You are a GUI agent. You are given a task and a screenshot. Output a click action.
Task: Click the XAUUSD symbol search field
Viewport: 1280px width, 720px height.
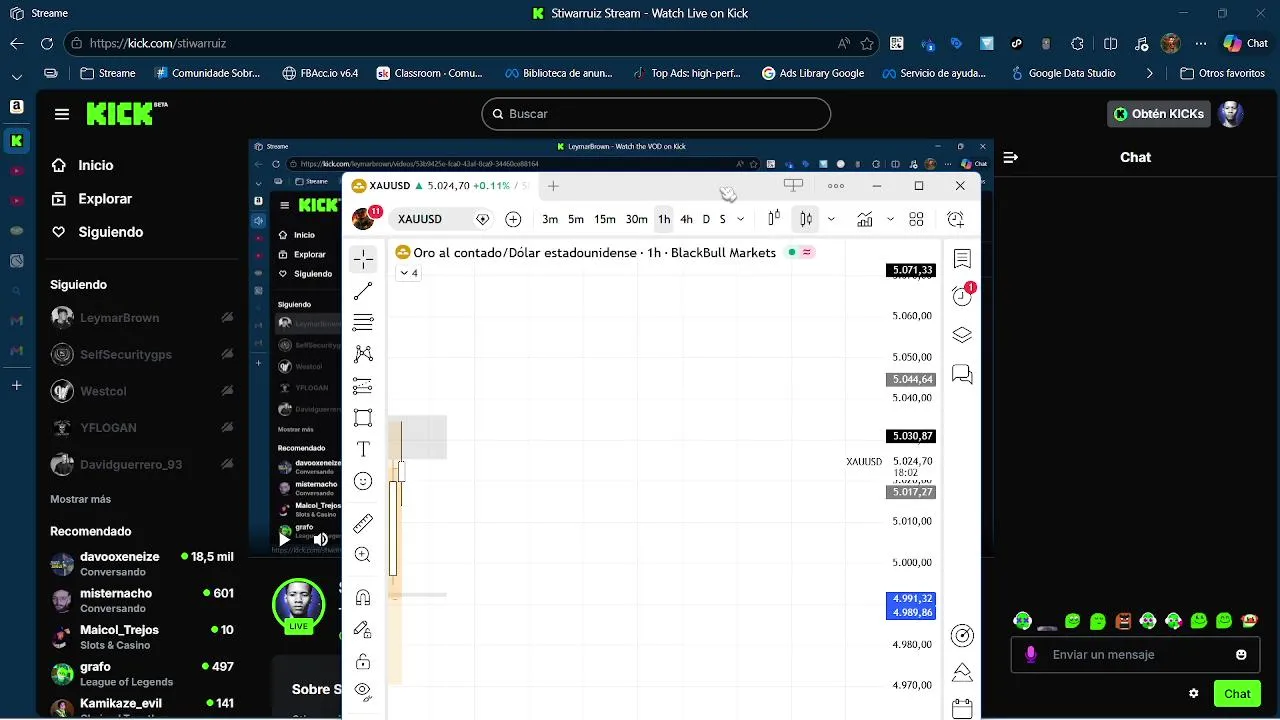coord(440,219)
